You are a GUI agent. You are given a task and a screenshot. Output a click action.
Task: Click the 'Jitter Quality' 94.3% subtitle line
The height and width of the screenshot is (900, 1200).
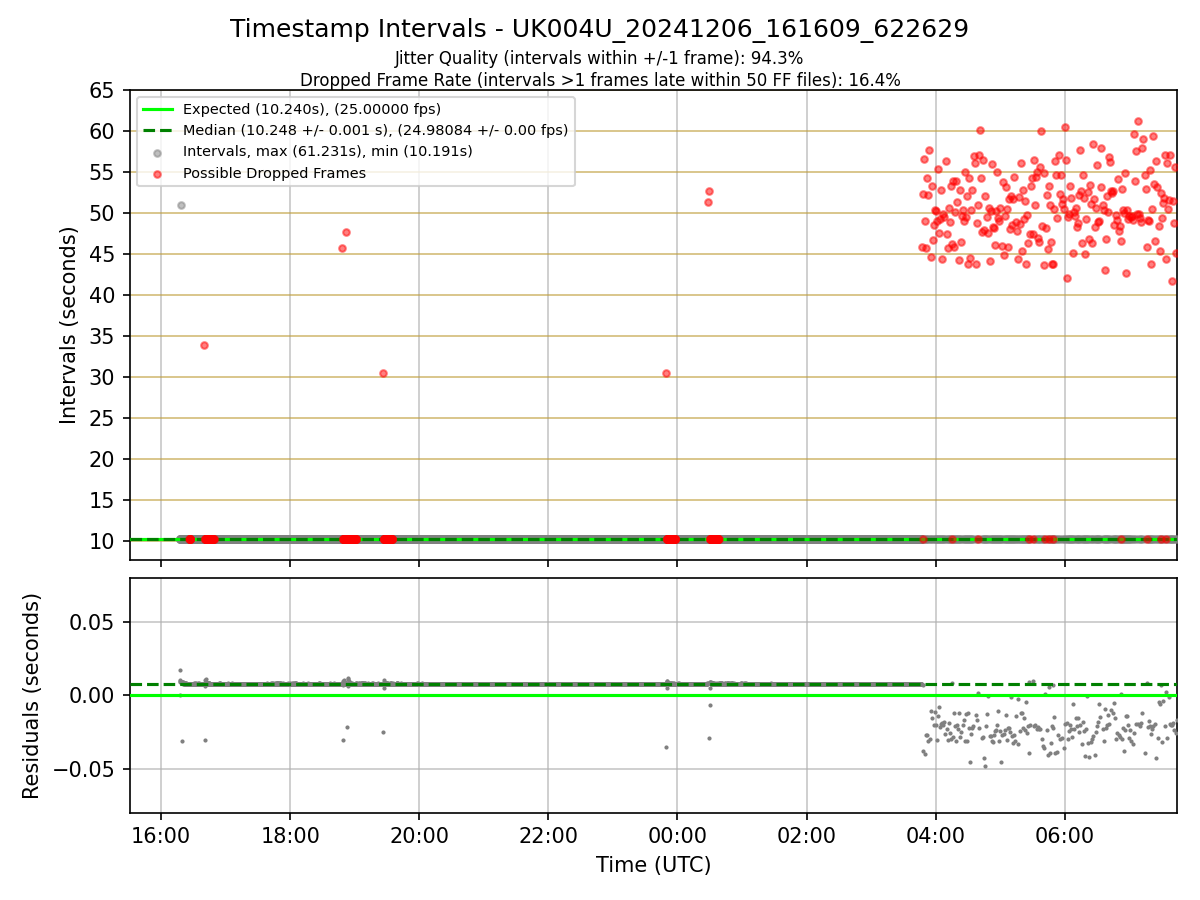599,58
